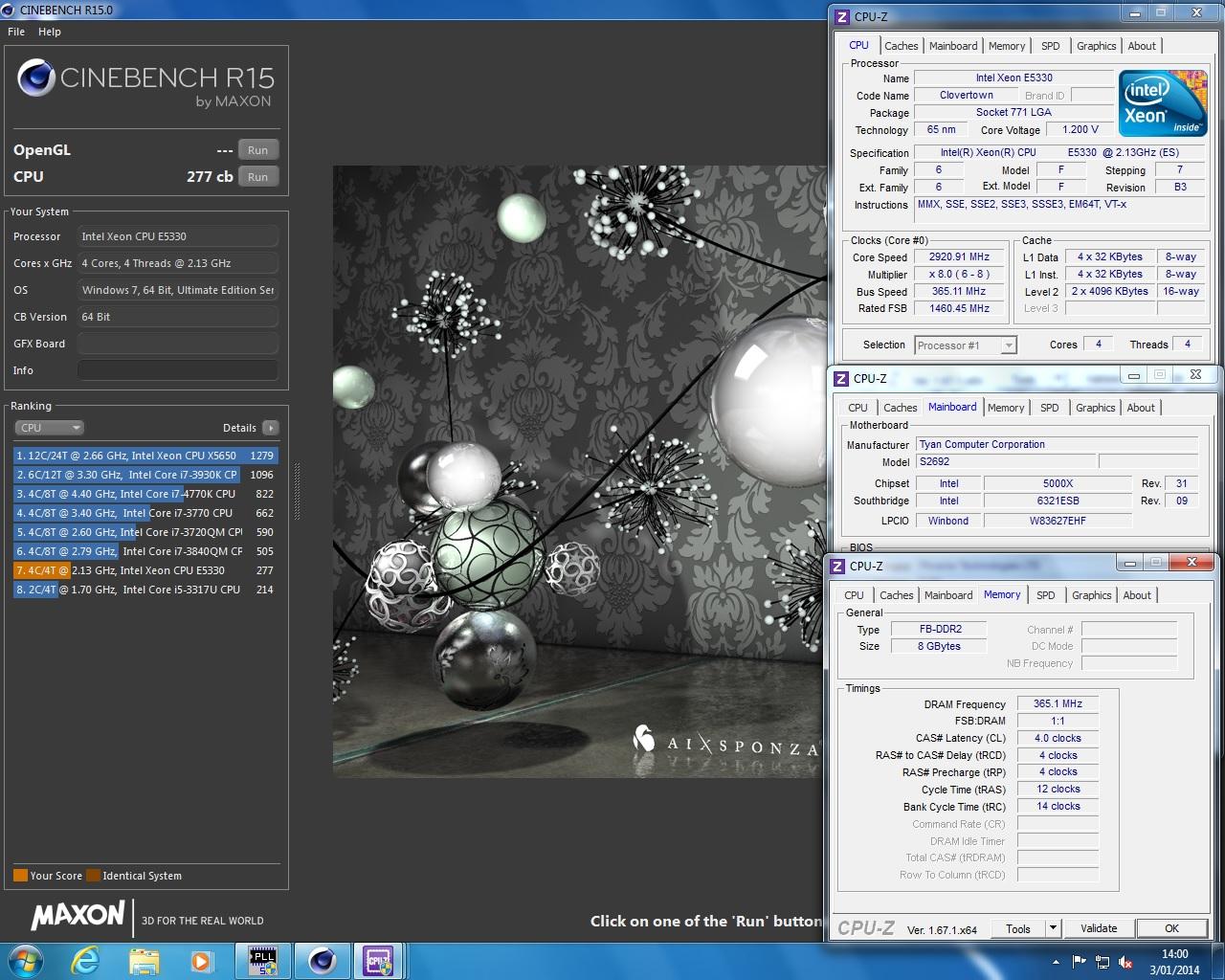The width and height of the screenshot is (1225, 980).
Task: Click the orange Your Score legend swatch
Action: (20, 875)
